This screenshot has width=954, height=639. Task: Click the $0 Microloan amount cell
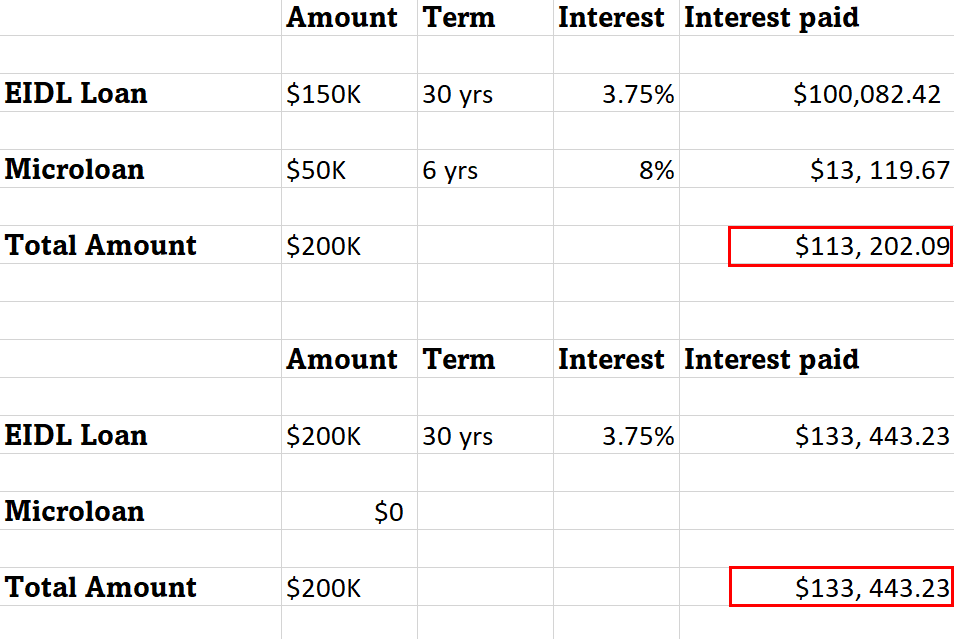click(349, 511)
